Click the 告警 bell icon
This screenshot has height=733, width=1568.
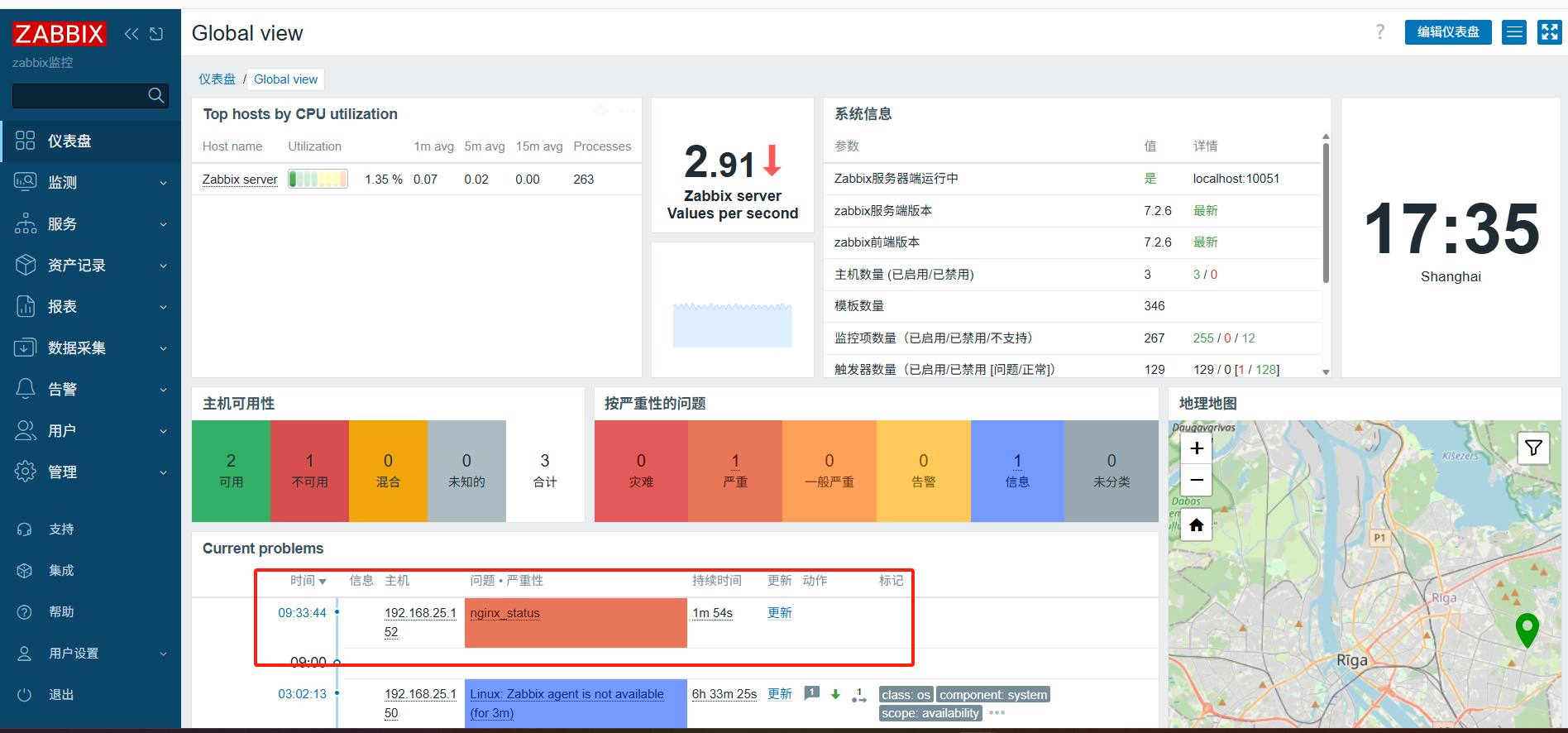point(26,389)
